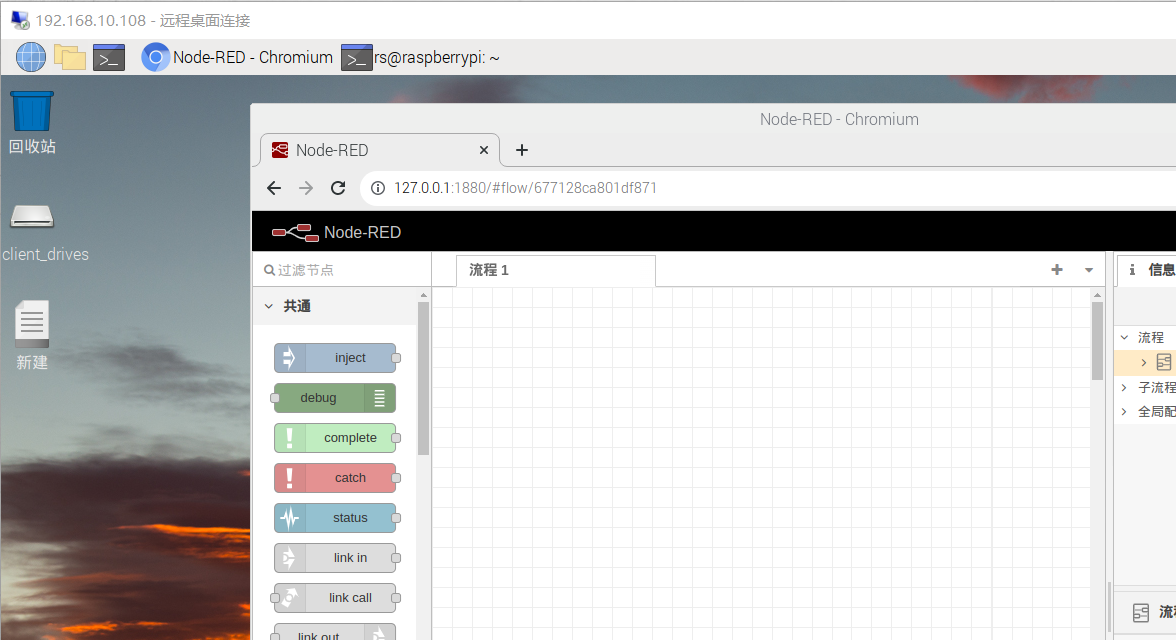Click the palette vertical scrollbar
Viewport: 1176px width, 640px height.
[423, 378]
